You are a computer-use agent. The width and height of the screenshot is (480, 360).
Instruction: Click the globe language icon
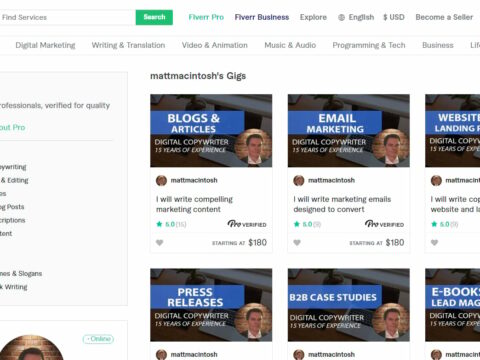[x=341, y=17]
